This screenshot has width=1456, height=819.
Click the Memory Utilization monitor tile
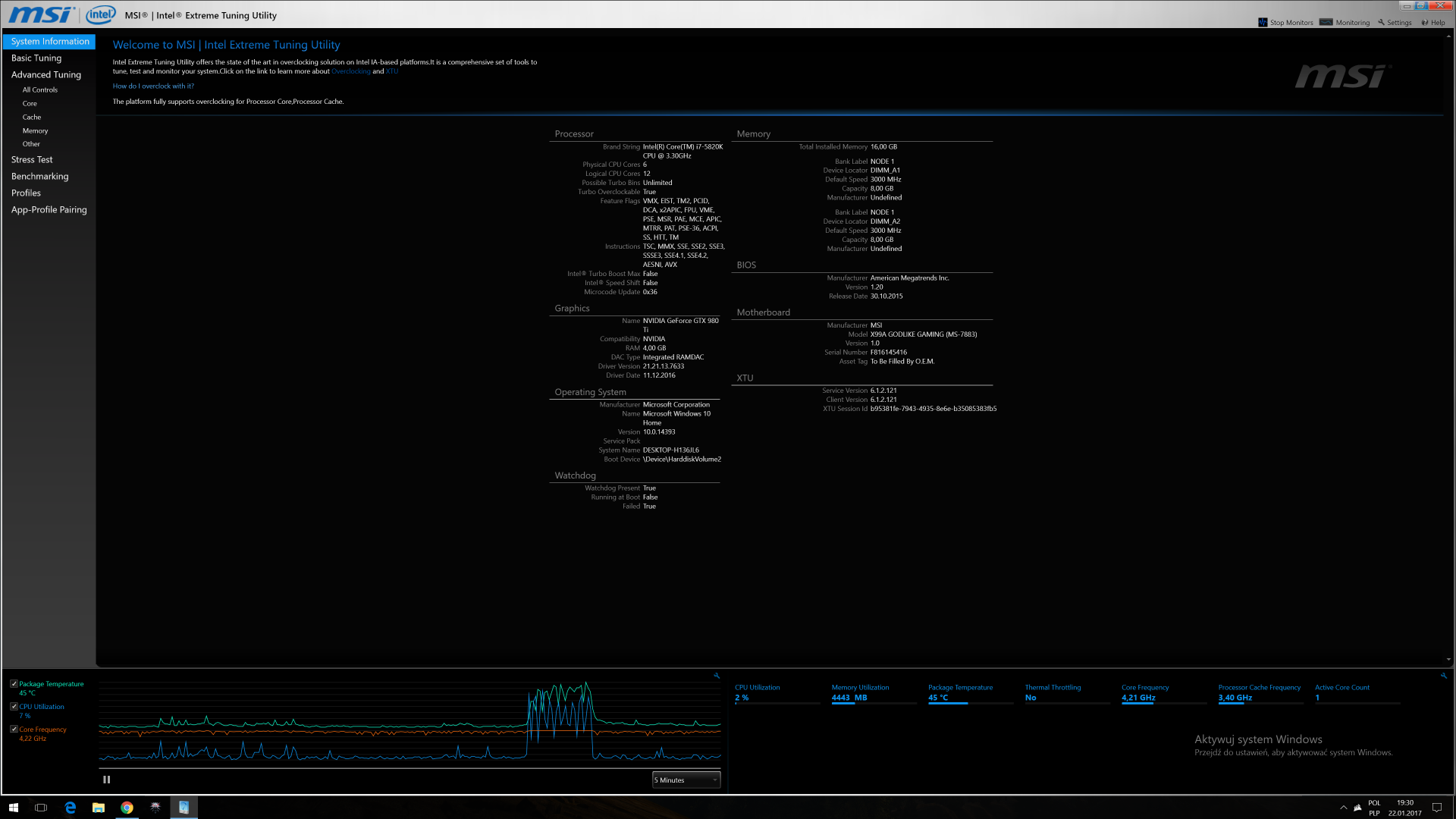[x=874, y=694]
